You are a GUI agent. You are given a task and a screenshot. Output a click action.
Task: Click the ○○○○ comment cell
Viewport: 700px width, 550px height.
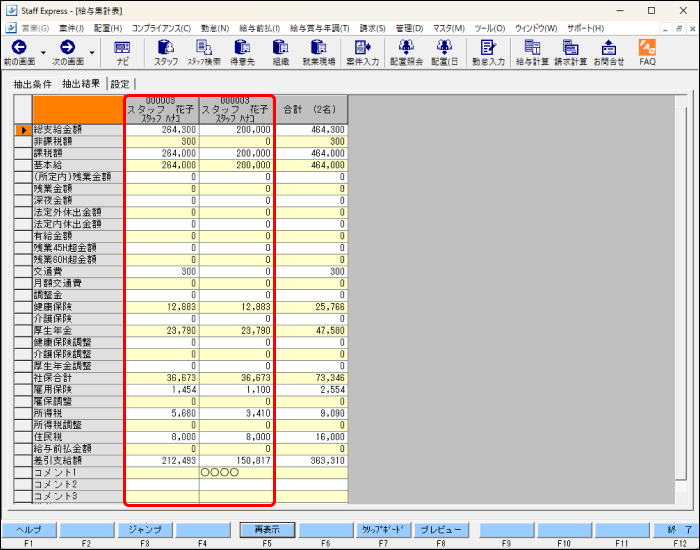(x=236, y=472)
